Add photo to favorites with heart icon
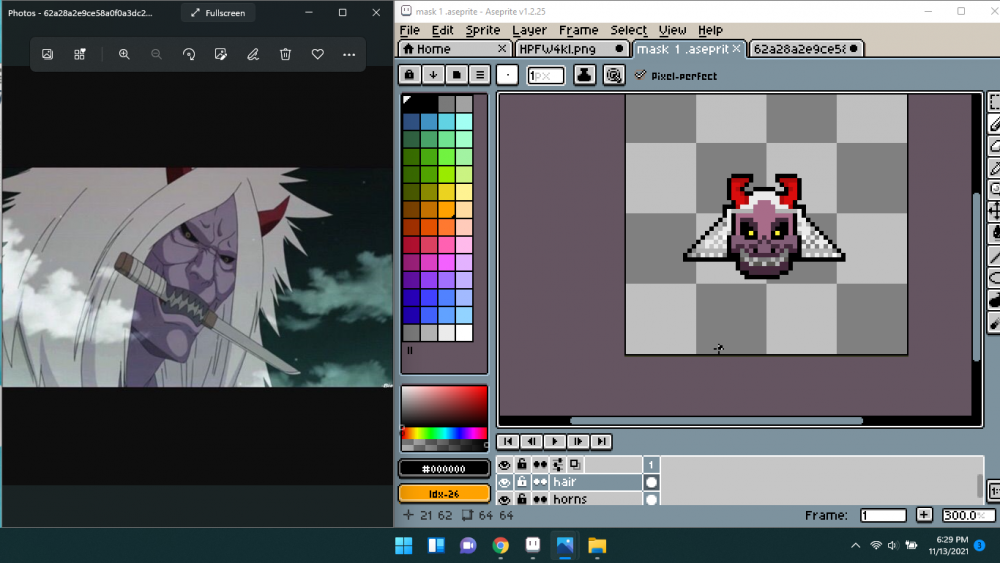The height and width of the screenshot is (563, 1000). tap(317, 54)
